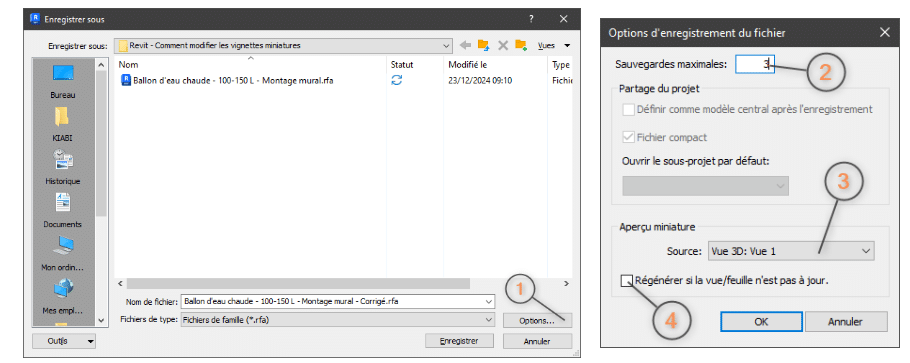Open the disabled sous-projet par défaut dropdown
The image size is (910, 363).
coord(706,186)
